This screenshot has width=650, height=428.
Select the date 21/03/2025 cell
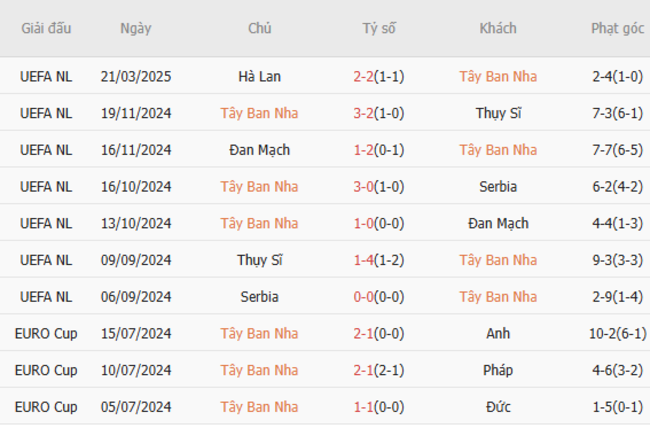click(136, 76)
